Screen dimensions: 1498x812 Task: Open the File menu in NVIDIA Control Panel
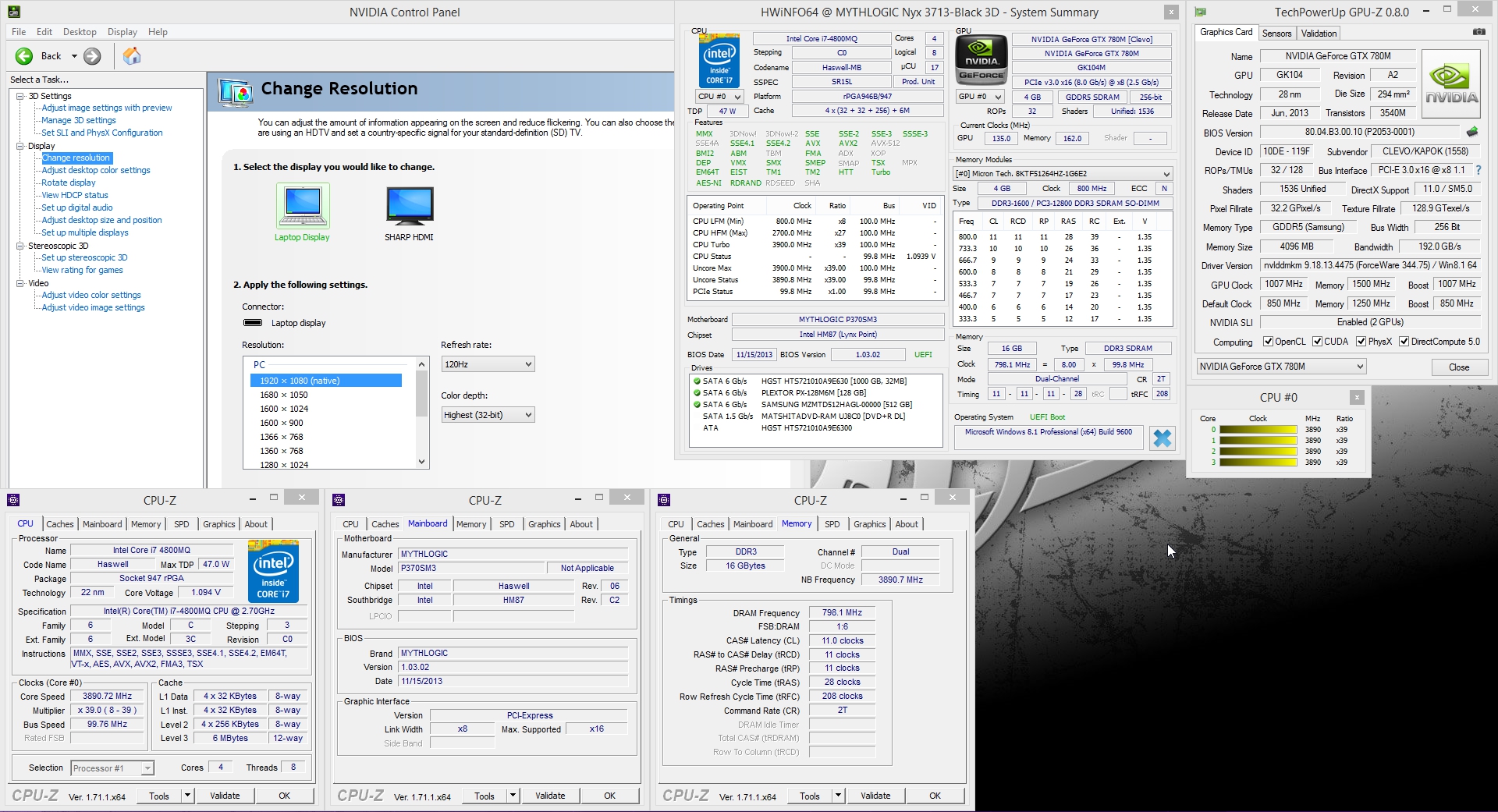click(x=19, y=32)
